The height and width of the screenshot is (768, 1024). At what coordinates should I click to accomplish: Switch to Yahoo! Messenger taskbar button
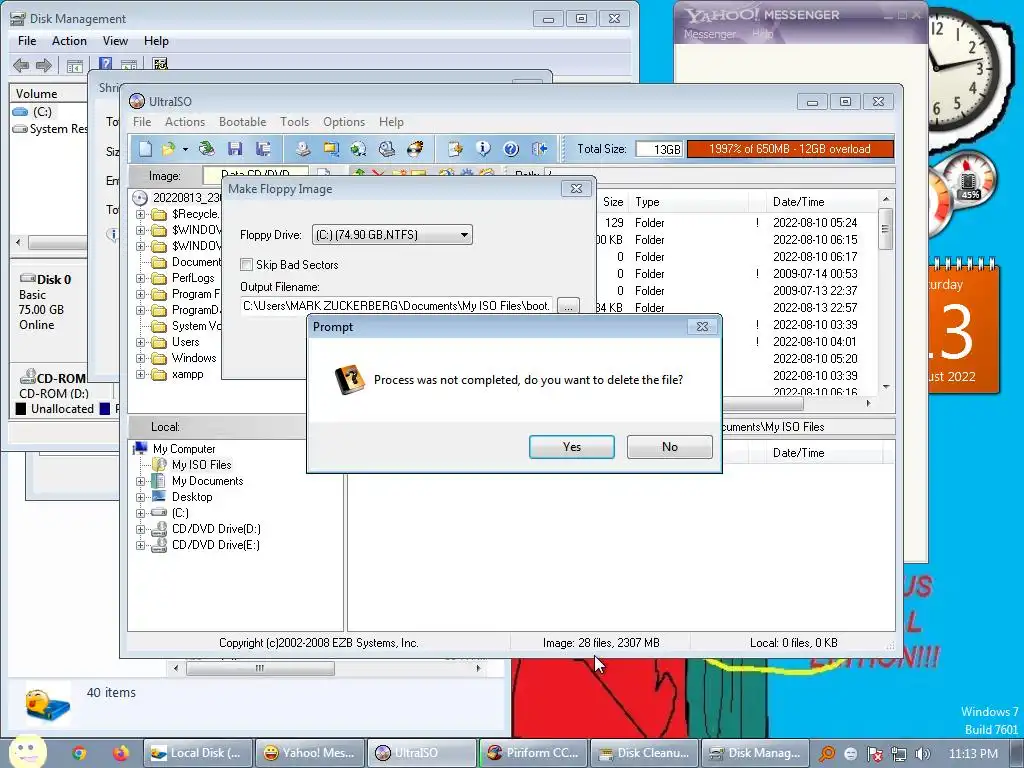tap(310, 753)
